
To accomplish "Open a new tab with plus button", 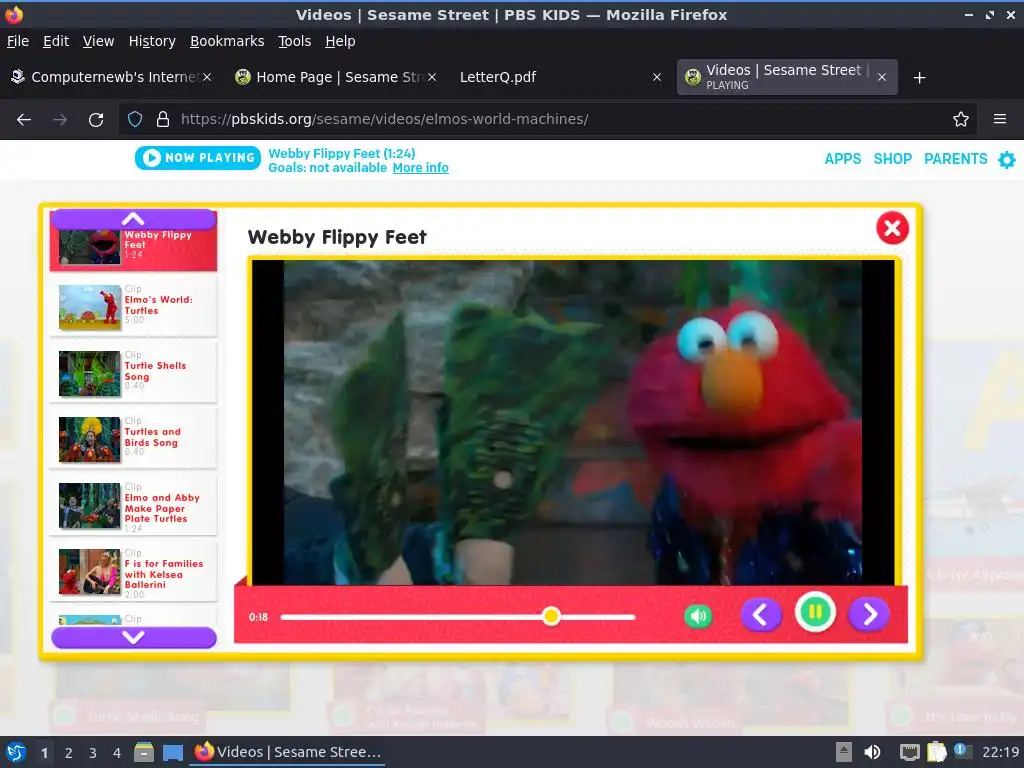I will [x=919, y=78].
